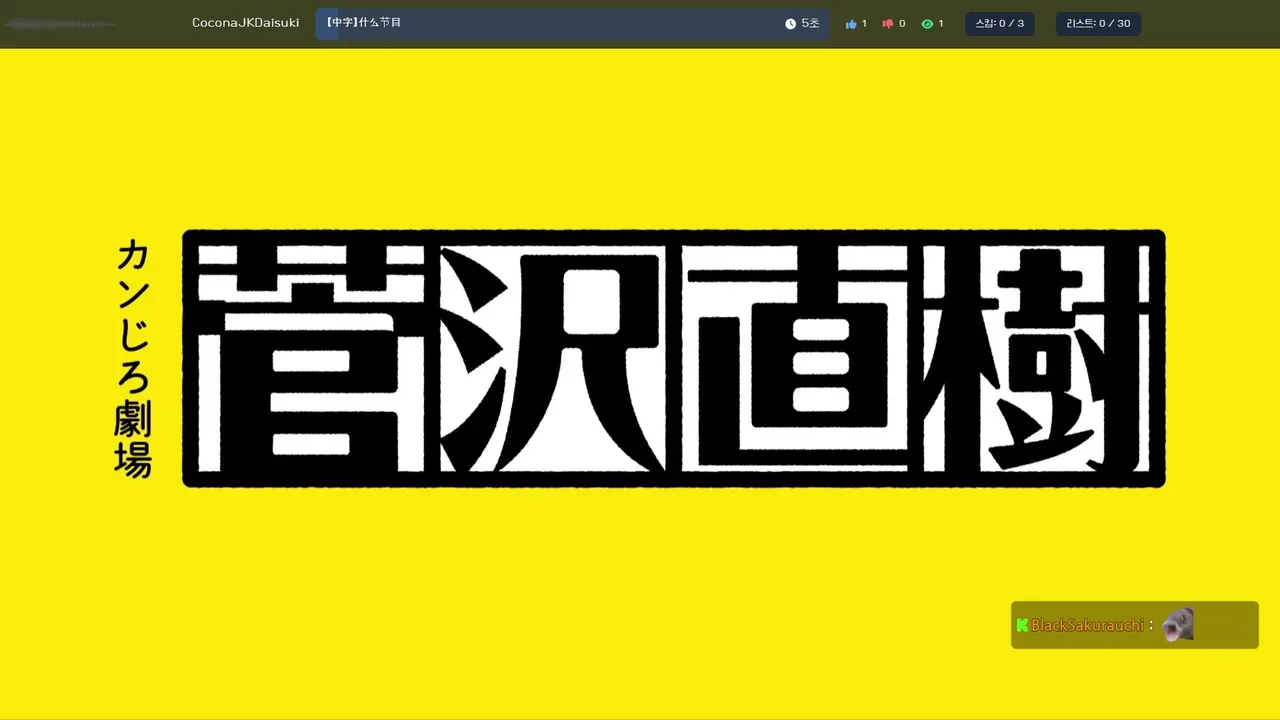Click the thumbs-up like icon
This screenshot has width=1280, height=720.
tap(851, 24)
